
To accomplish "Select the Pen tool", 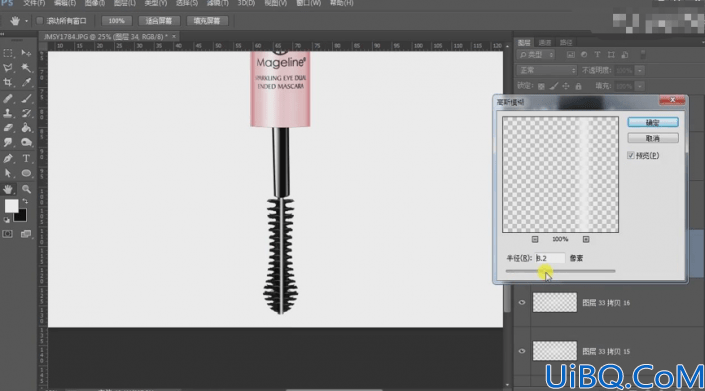I will [x=8, y=159].
